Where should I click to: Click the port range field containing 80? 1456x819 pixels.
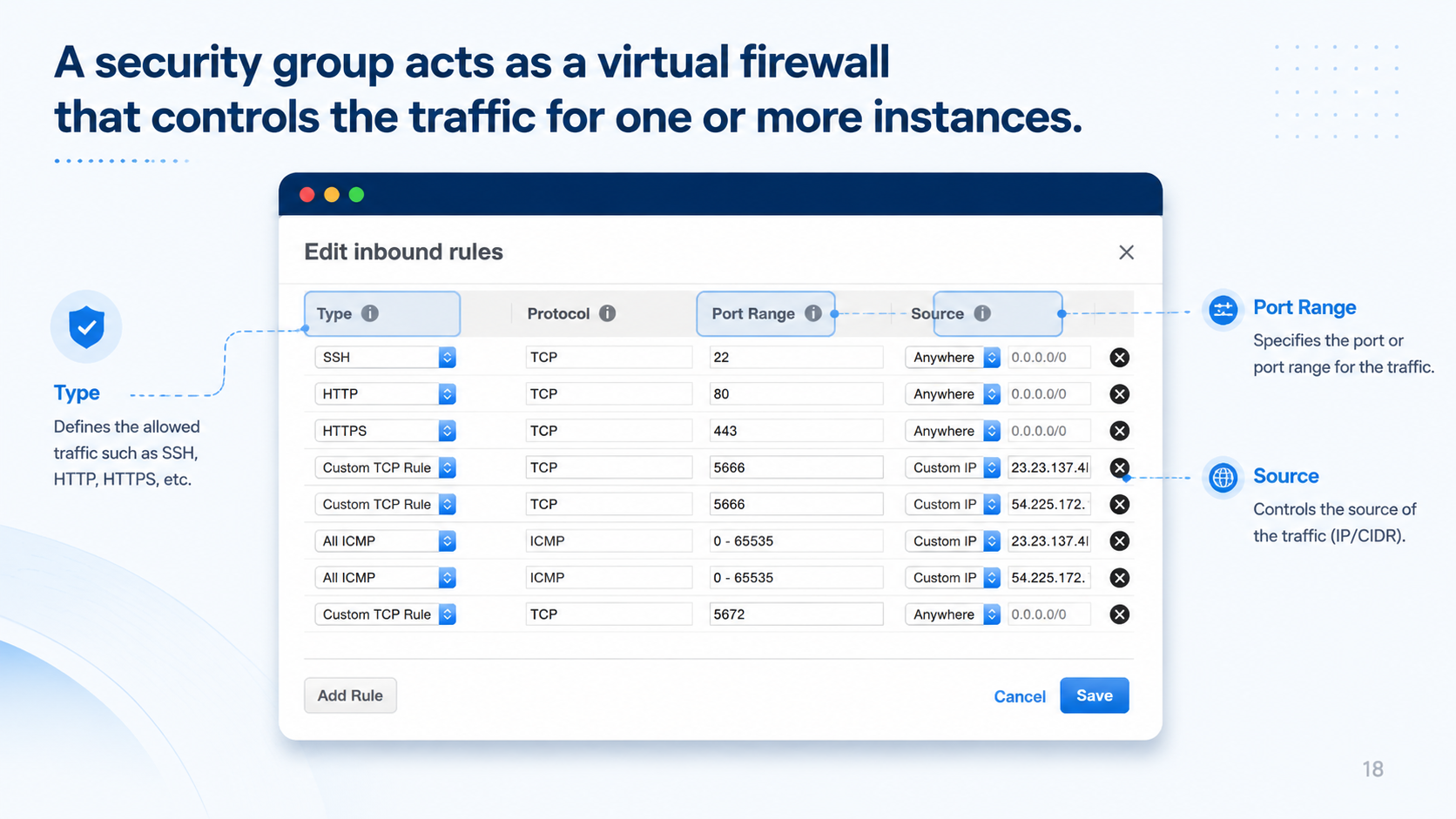click(796, 394)
